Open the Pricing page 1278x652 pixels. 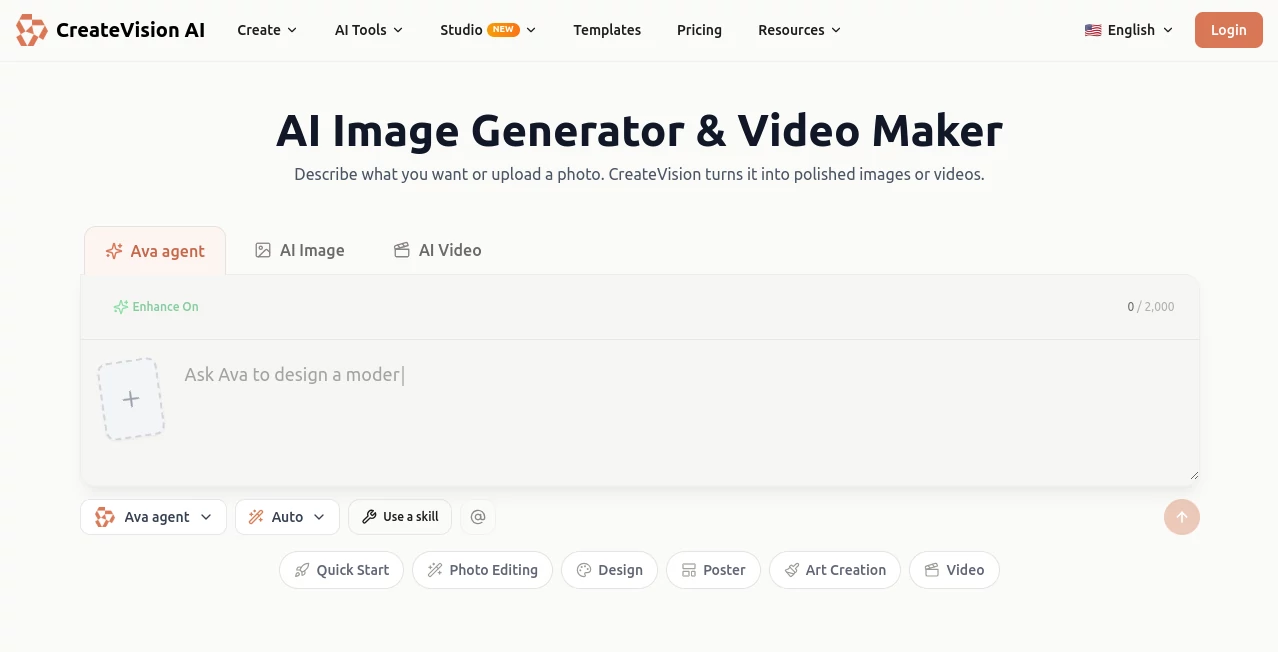click(x=699, y=30)
